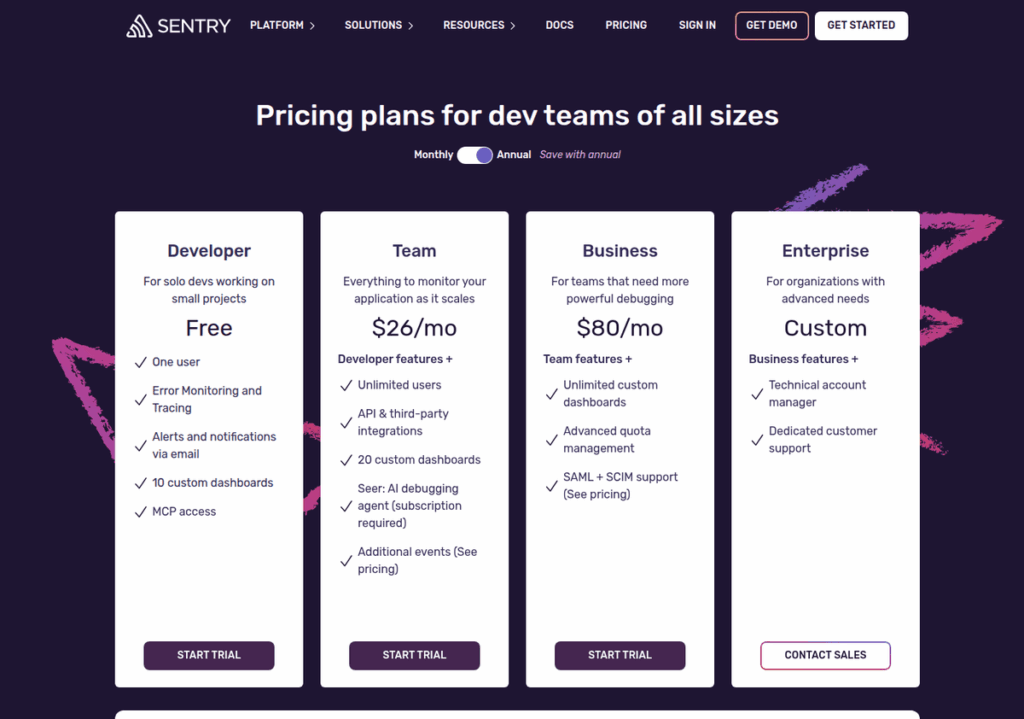This screenshot has height=719, width=1024.
Task: Click the Custom price label
Action: pos(825,328)
